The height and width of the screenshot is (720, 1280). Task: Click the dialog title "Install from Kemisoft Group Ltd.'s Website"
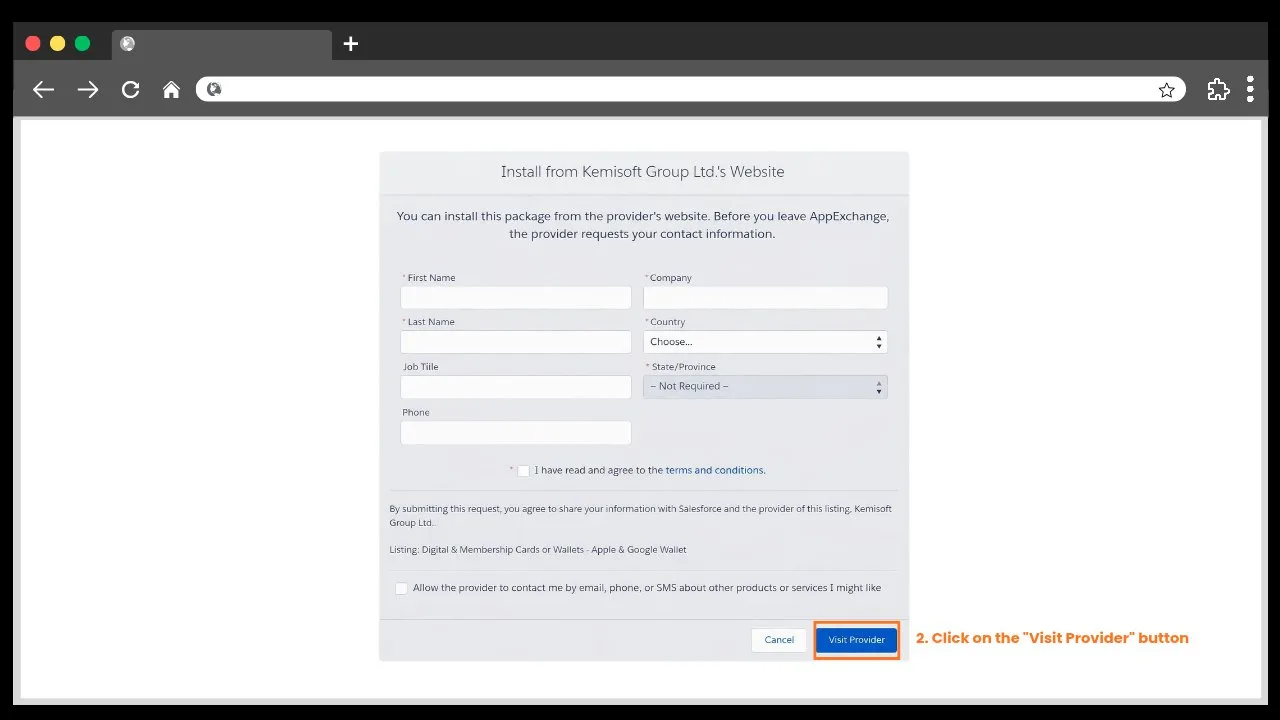point(643,172)
